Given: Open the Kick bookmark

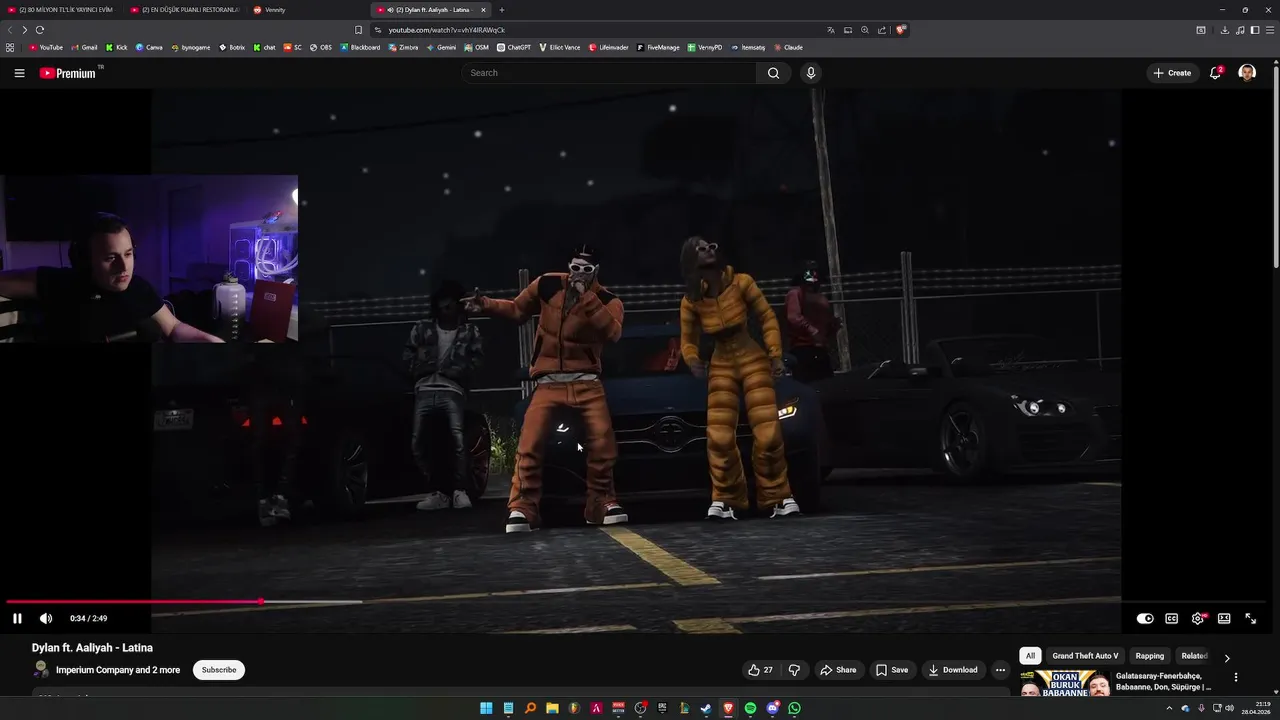Looking at the screenshot, I should pos(116,47).
